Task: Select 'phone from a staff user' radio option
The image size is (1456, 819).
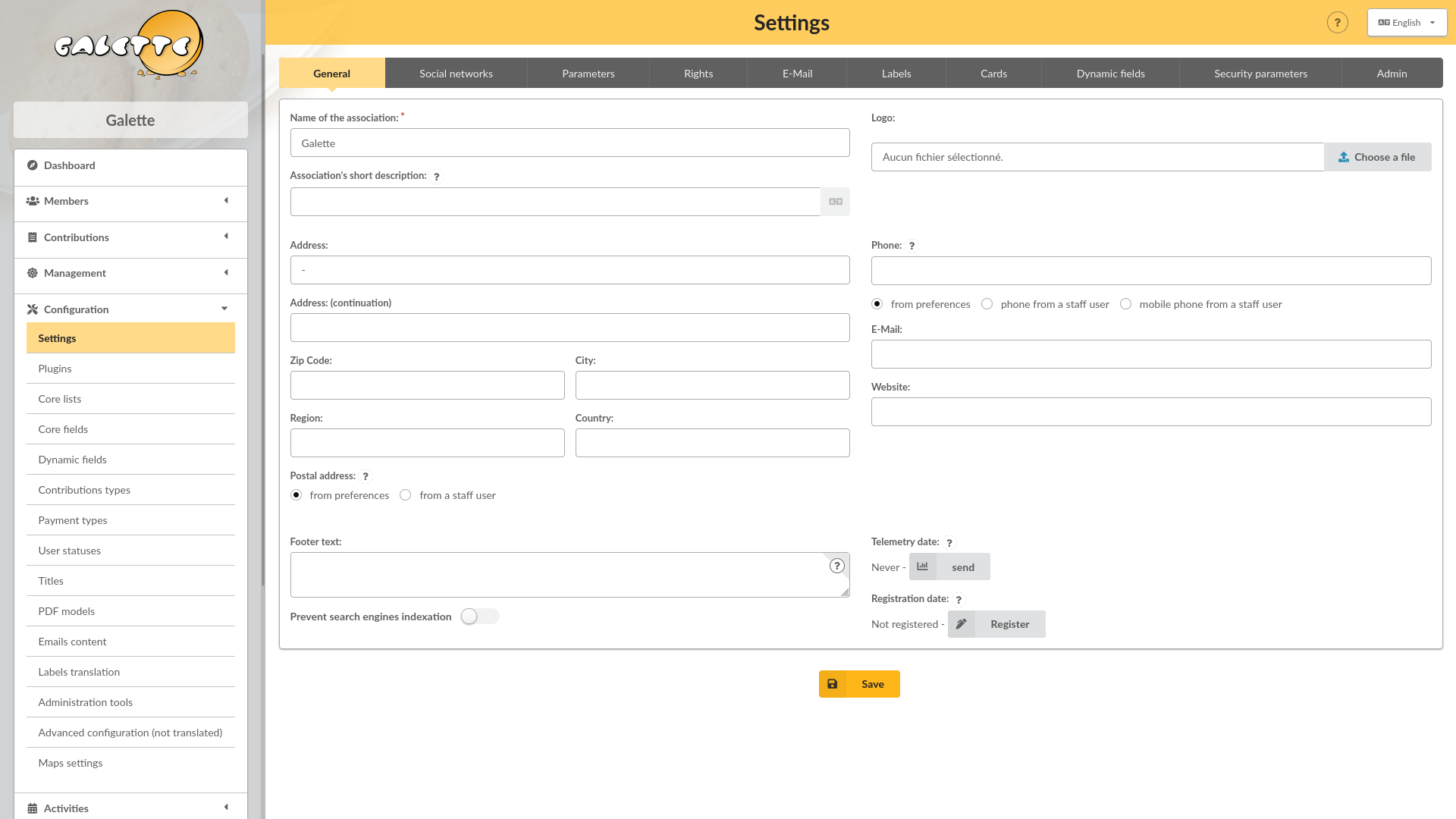Action: (x=987, y=304)
